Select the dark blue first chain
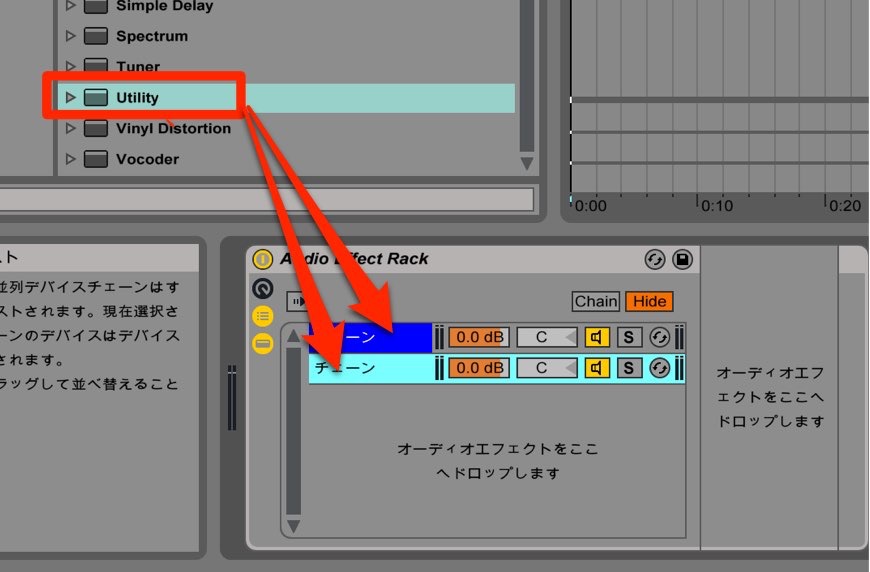Screen dimensions: 870x572 pyautogui.click(x=371, y=337)
